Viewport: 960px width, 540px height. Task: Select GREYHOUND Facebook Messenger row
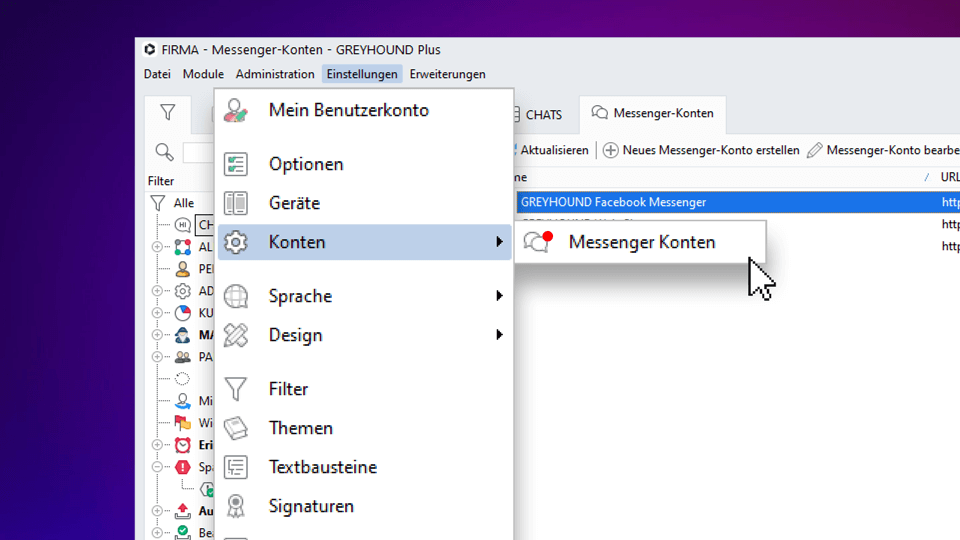click(x=738, y=202)
